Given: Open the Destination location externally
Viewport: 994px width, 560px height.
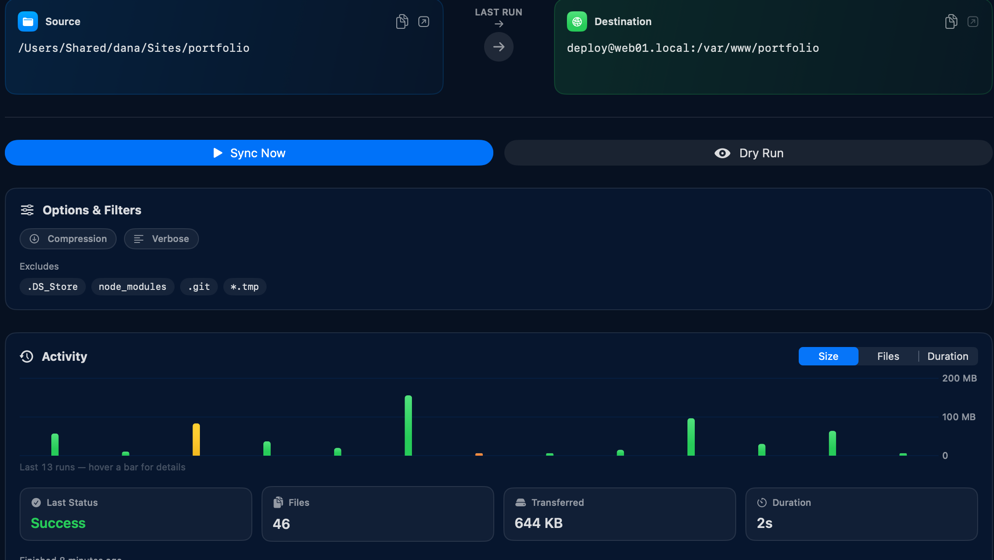Looking at the screenshot, I should coord(973,22).
